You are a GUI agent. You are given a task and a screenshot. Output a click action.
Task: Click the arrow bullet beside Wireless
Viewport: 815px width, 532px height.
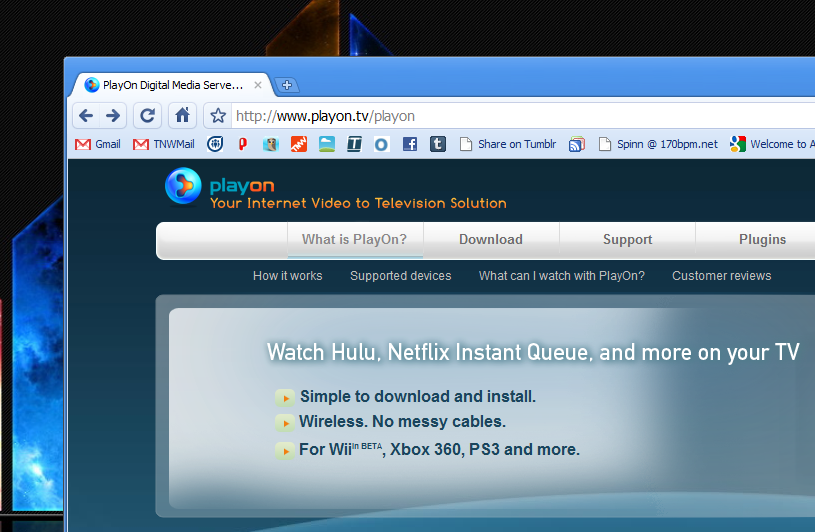pos(285,422)
